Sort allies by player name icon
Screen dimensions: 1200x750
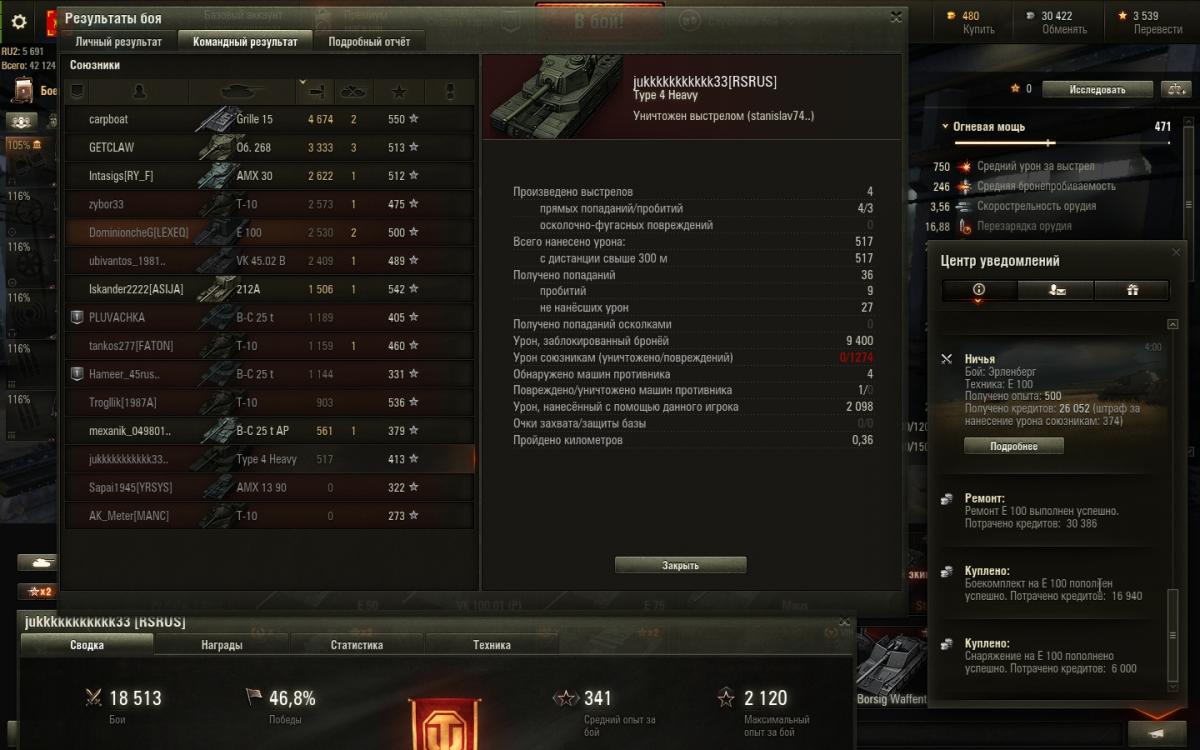139,91
